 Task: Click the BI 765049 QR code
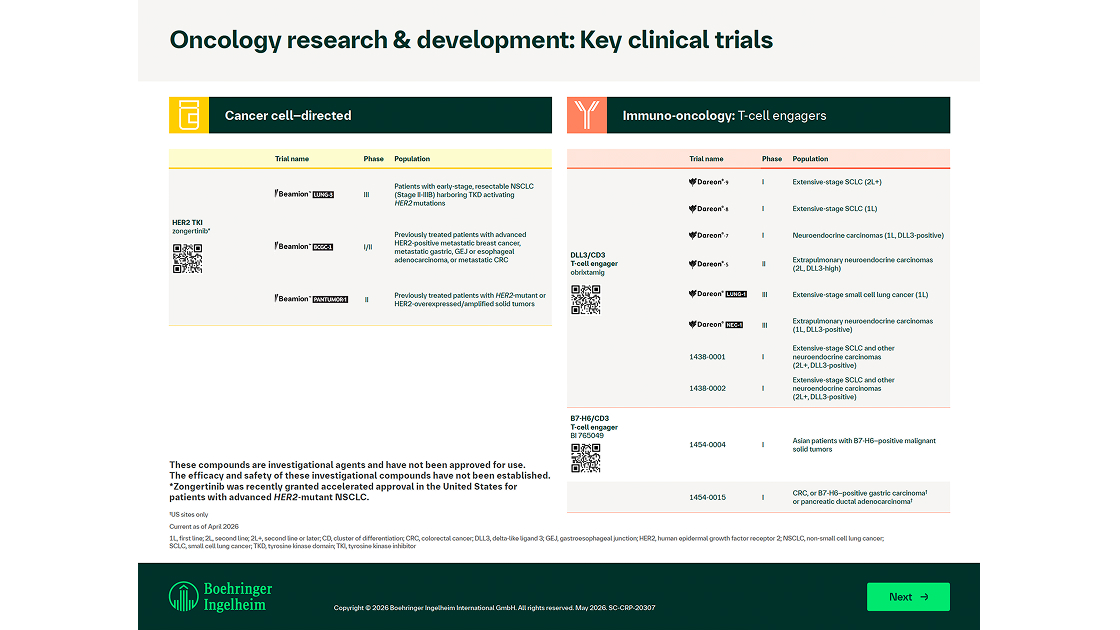[586, 459]
